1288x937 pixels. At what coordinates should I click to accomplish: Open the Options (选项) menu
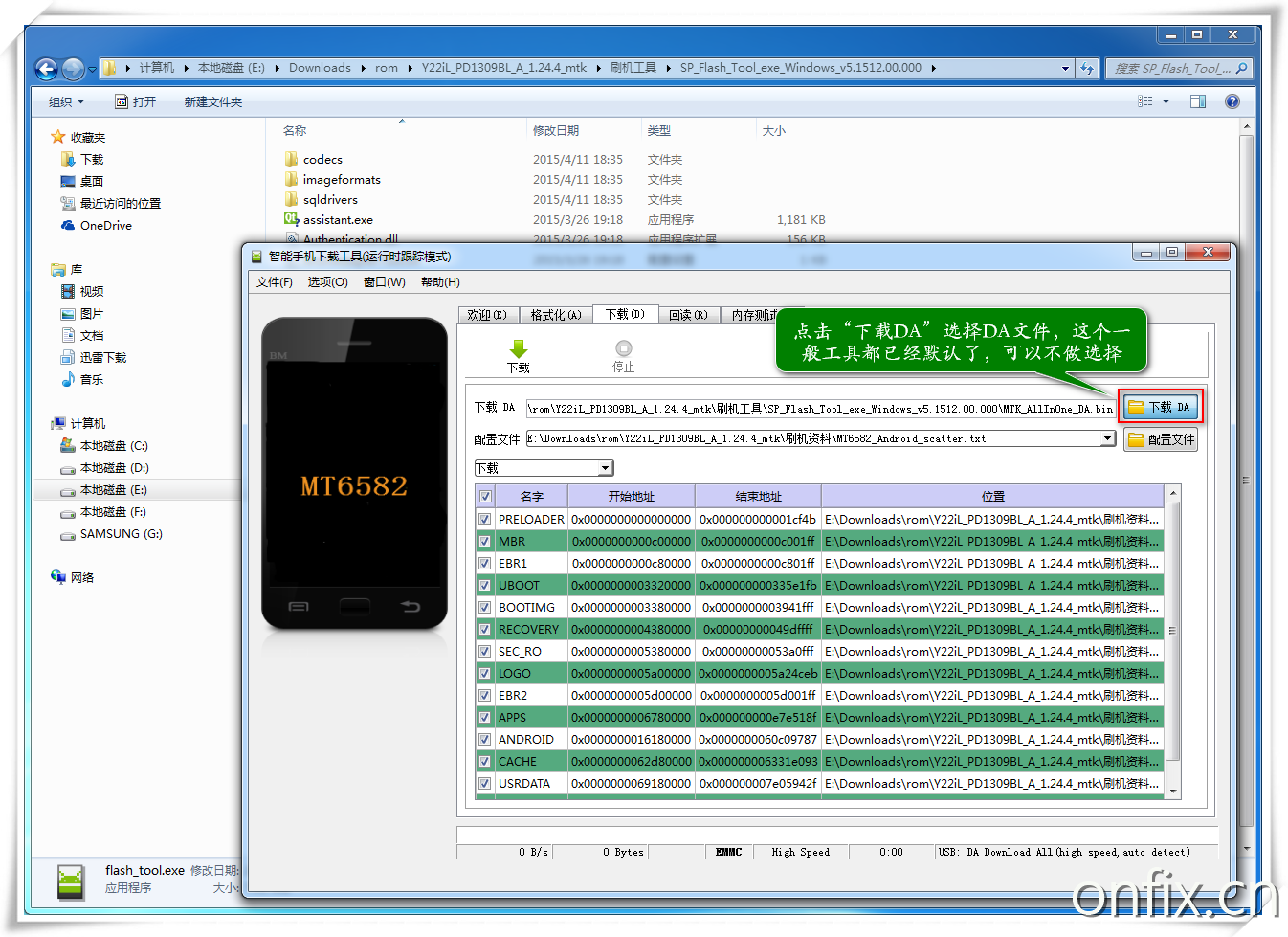coord(327,282)
